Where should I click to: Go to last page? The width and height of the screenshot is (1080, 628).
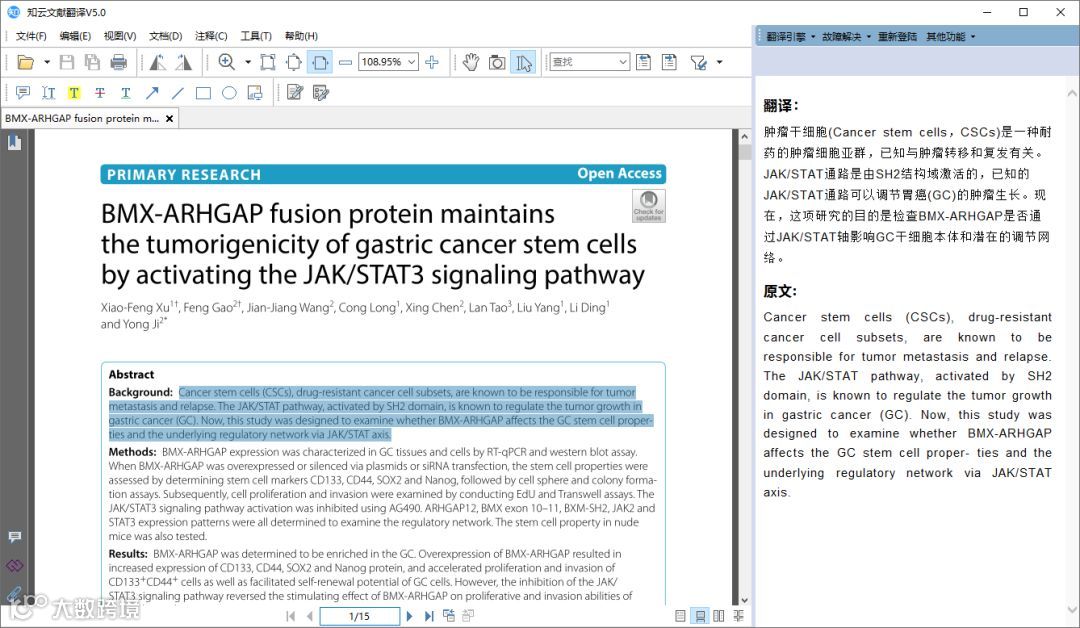tap(429, 616)
